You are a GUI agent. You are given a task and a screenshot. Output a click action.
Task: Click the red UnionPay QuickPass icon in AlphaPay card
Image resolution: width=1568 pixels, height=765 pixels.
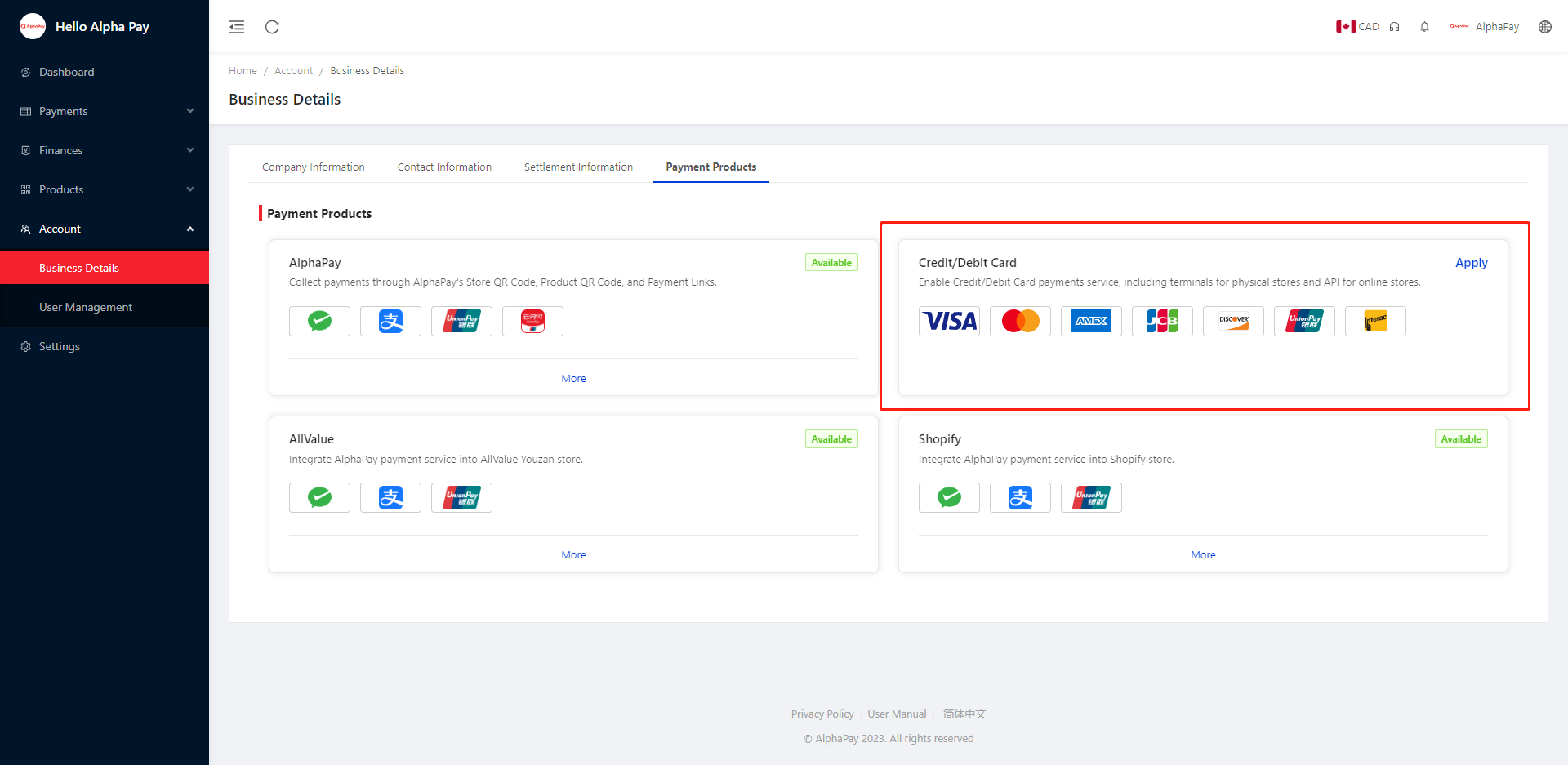click(x=532, y=321)
